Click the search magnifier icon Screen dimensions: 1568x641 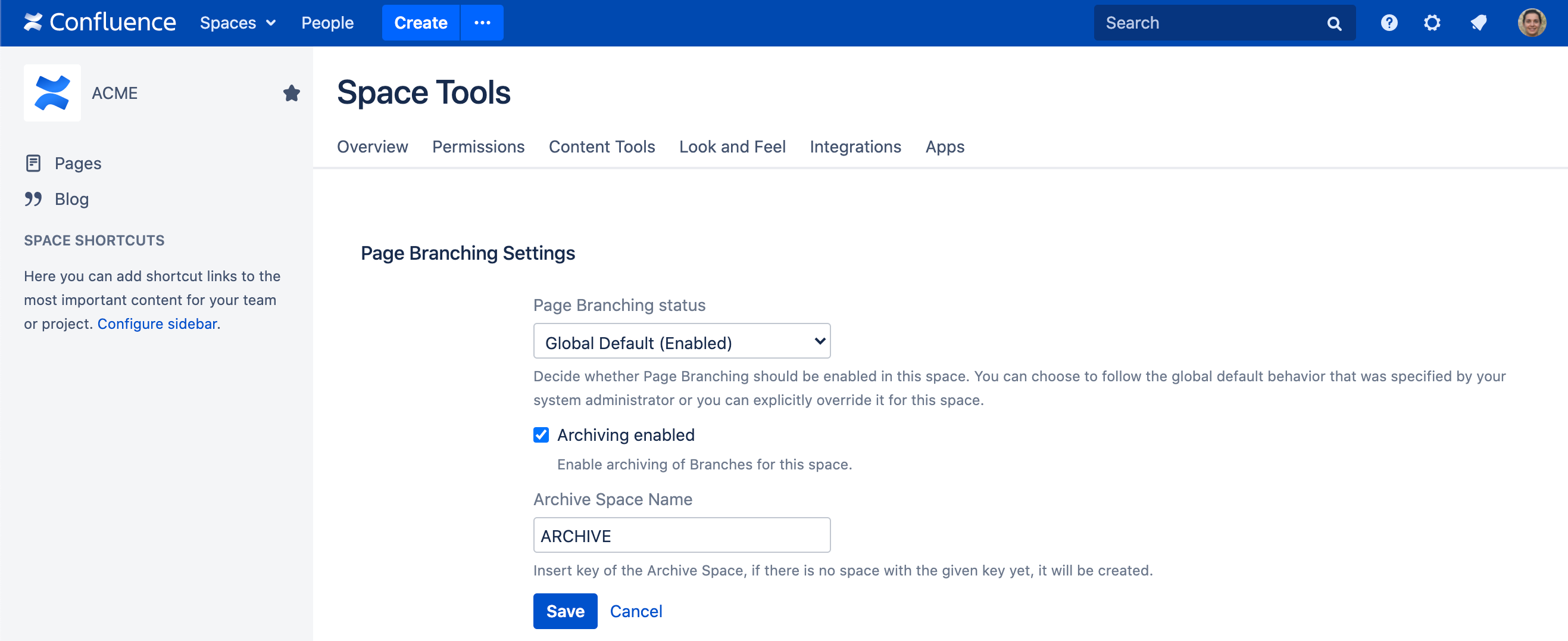click(x=1333, y=23)
